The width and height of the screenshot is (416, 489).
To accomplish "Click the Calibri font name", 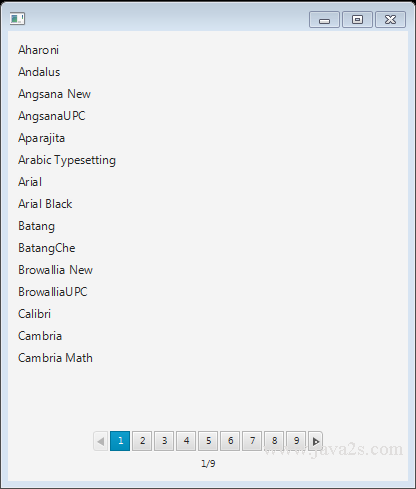I will (x=34, y=314).
